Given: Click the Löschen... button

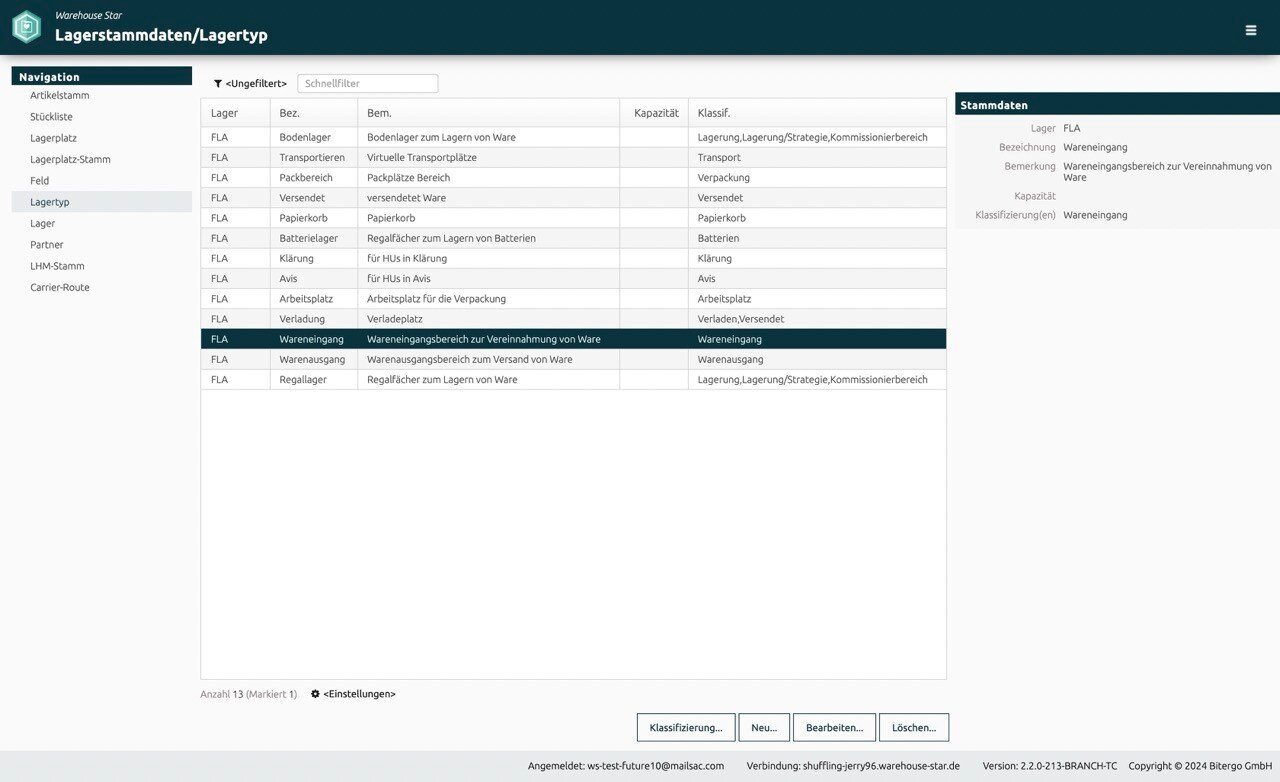Looking at the screenshot, I should click(x=914, y=728).
